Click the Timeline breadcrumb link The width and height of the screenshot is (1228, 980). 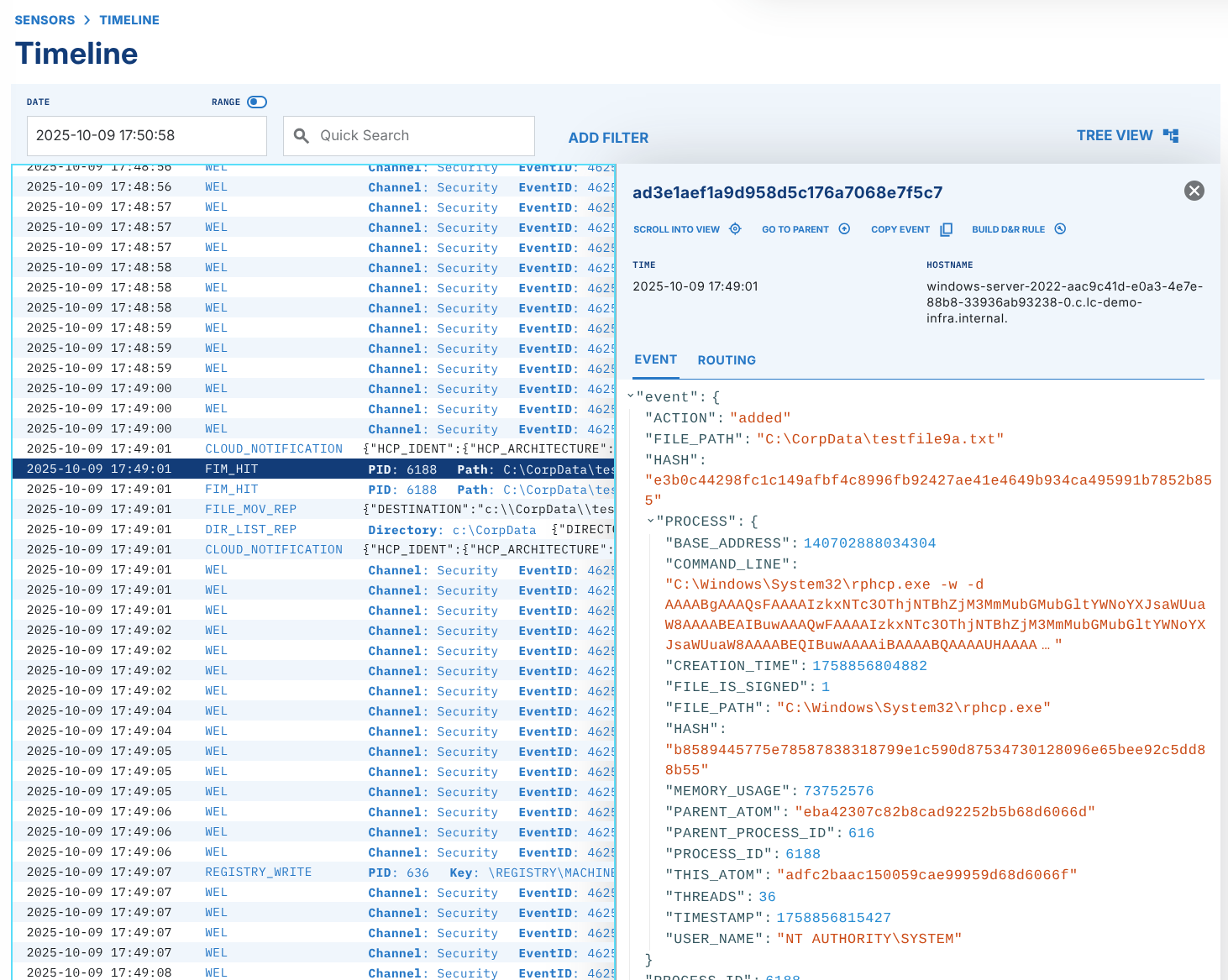coord(129,20)
